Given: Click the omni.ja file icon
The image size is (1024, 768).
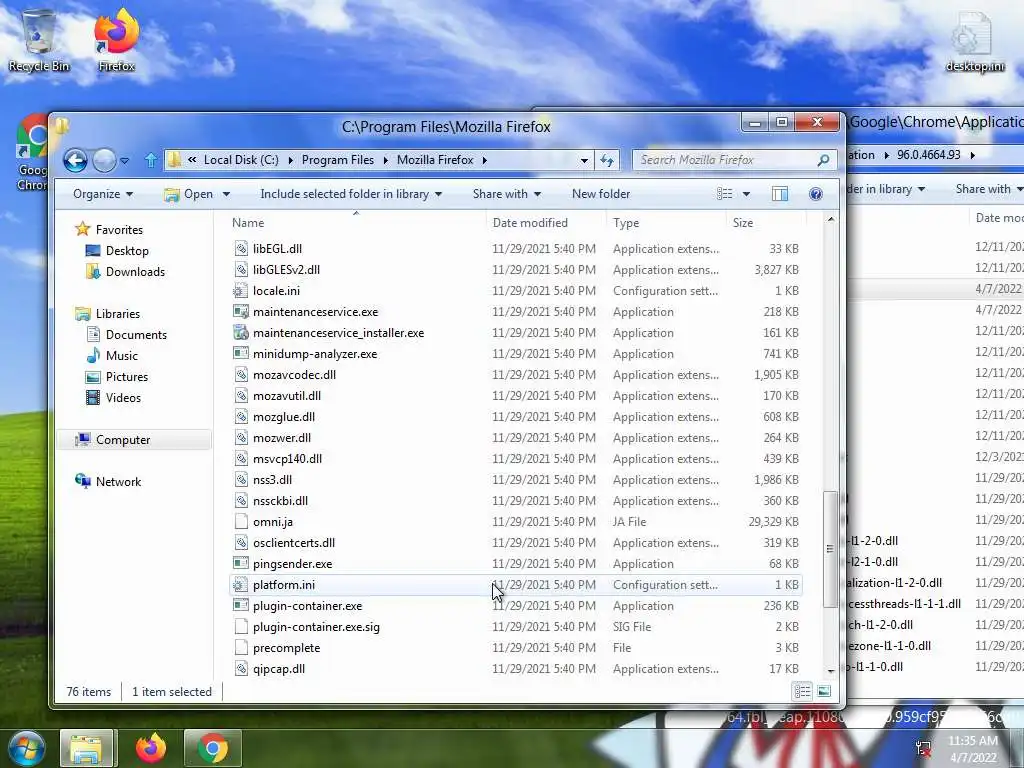Looking at the screenshot, I should [241, 522].
